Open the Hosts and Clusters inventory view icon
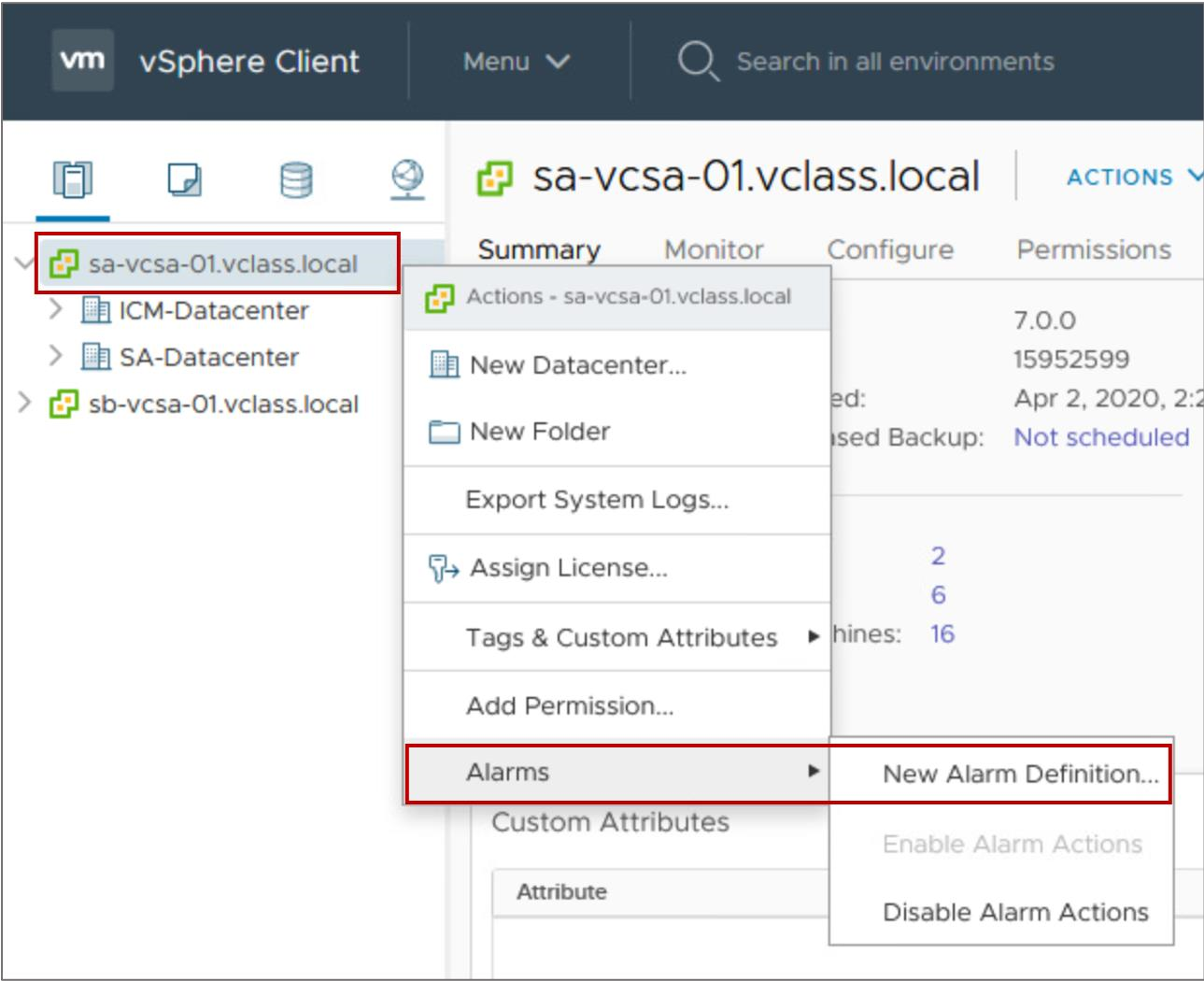This screenshot has width=1204, height=981. 73,178
